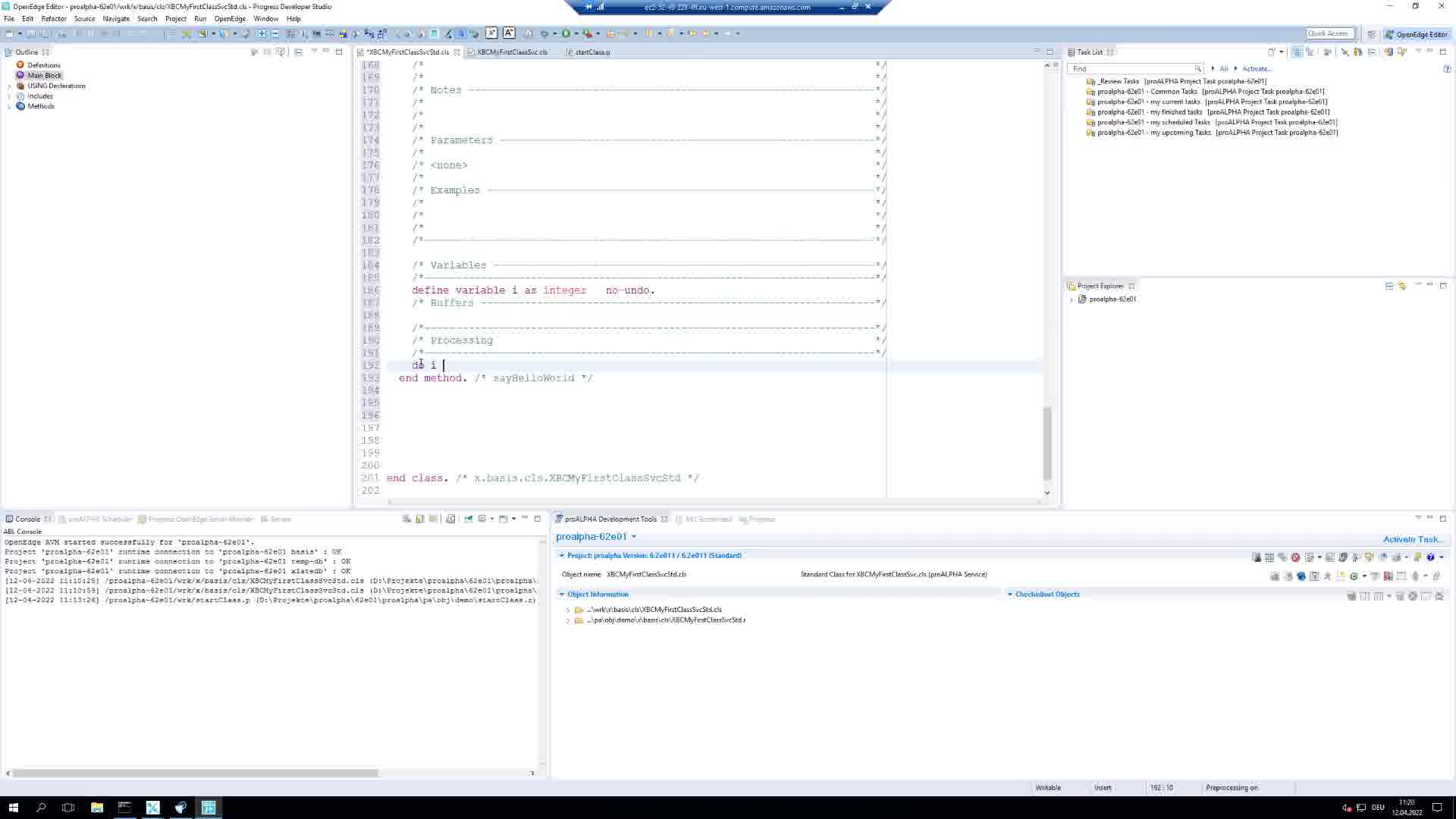Open the Run button dropdown arrow

click(576, 33)
